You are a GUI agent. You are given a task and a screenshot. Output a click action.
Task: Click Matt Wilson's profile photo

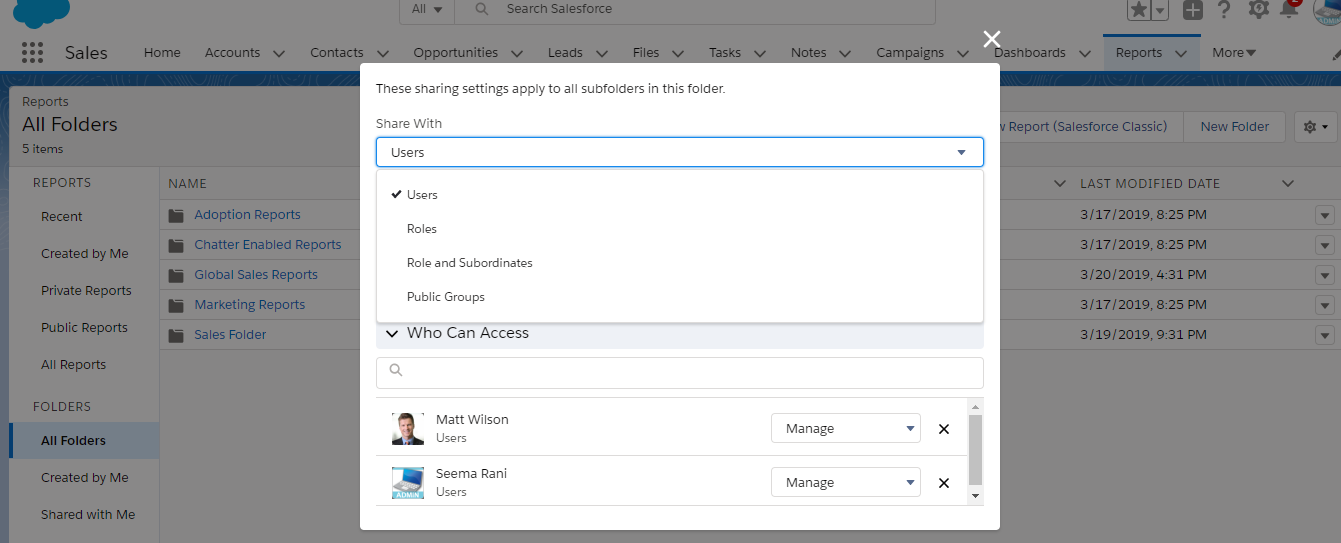click(408, 429)
